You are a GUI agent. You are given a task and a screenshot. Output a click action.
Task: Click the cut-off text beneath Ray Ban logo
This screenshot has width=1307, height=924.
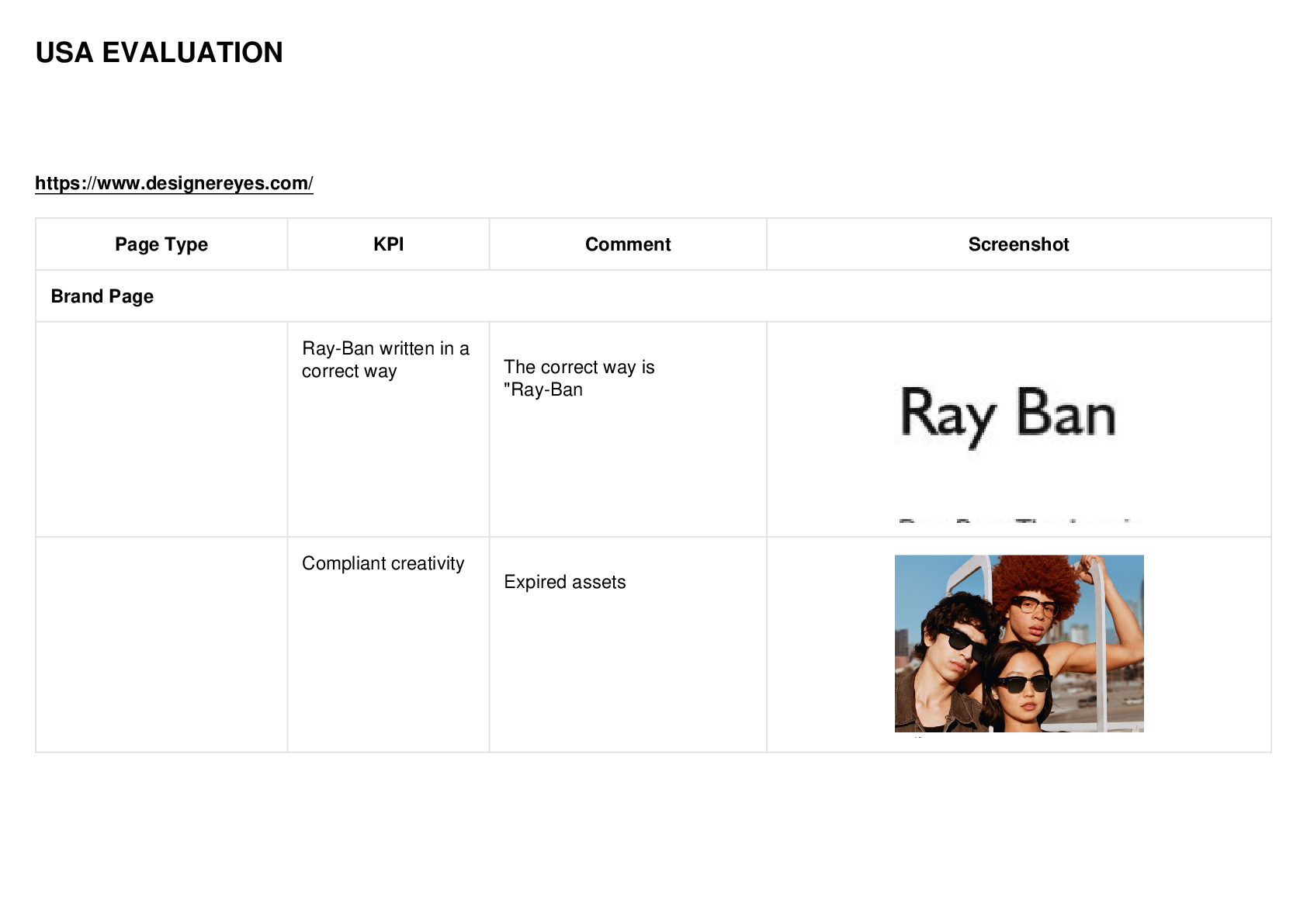[x=1018, y=521]
